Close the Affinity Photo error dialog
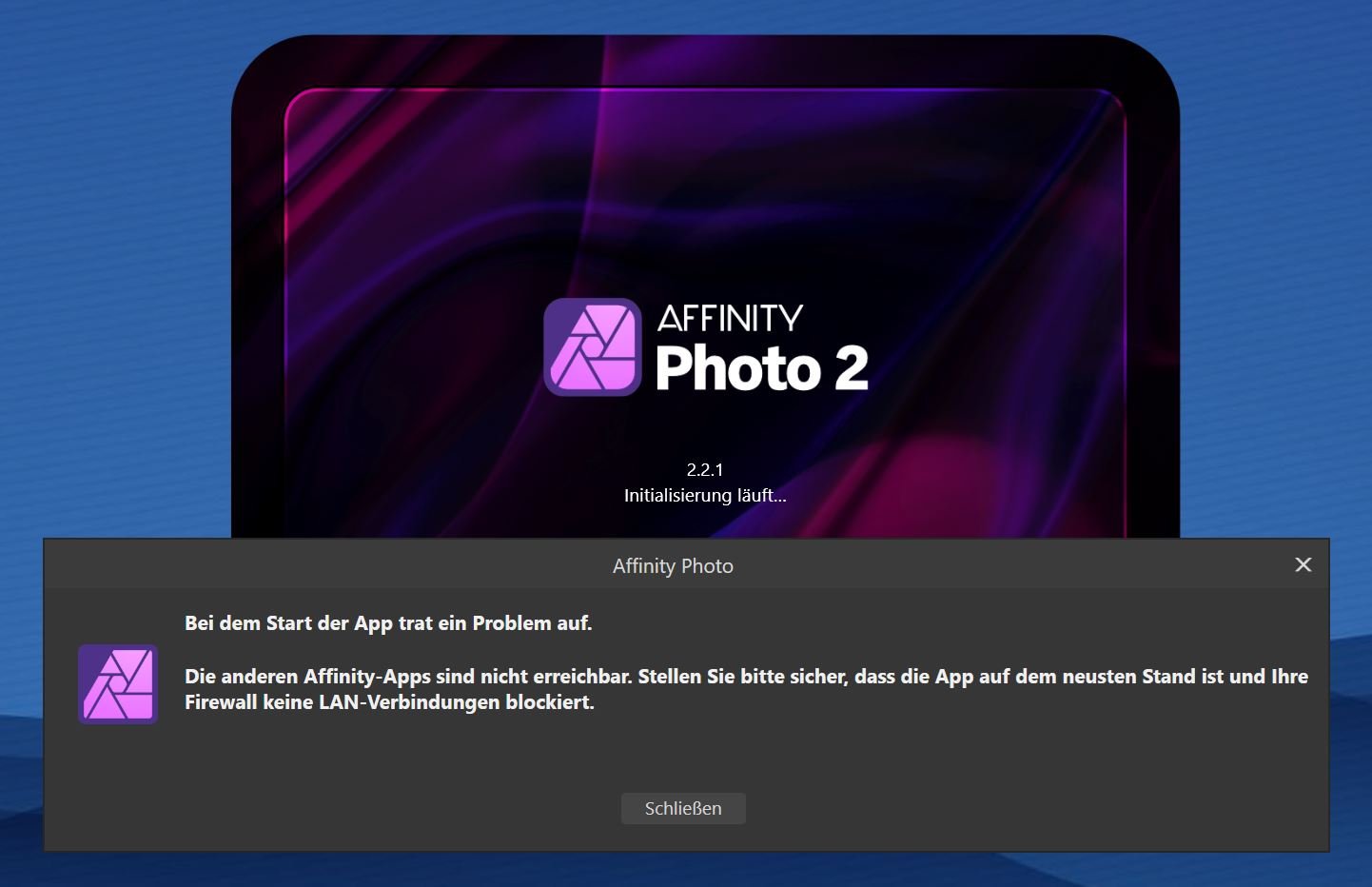Screen dimensions: 1372x887 (1303, 565)
